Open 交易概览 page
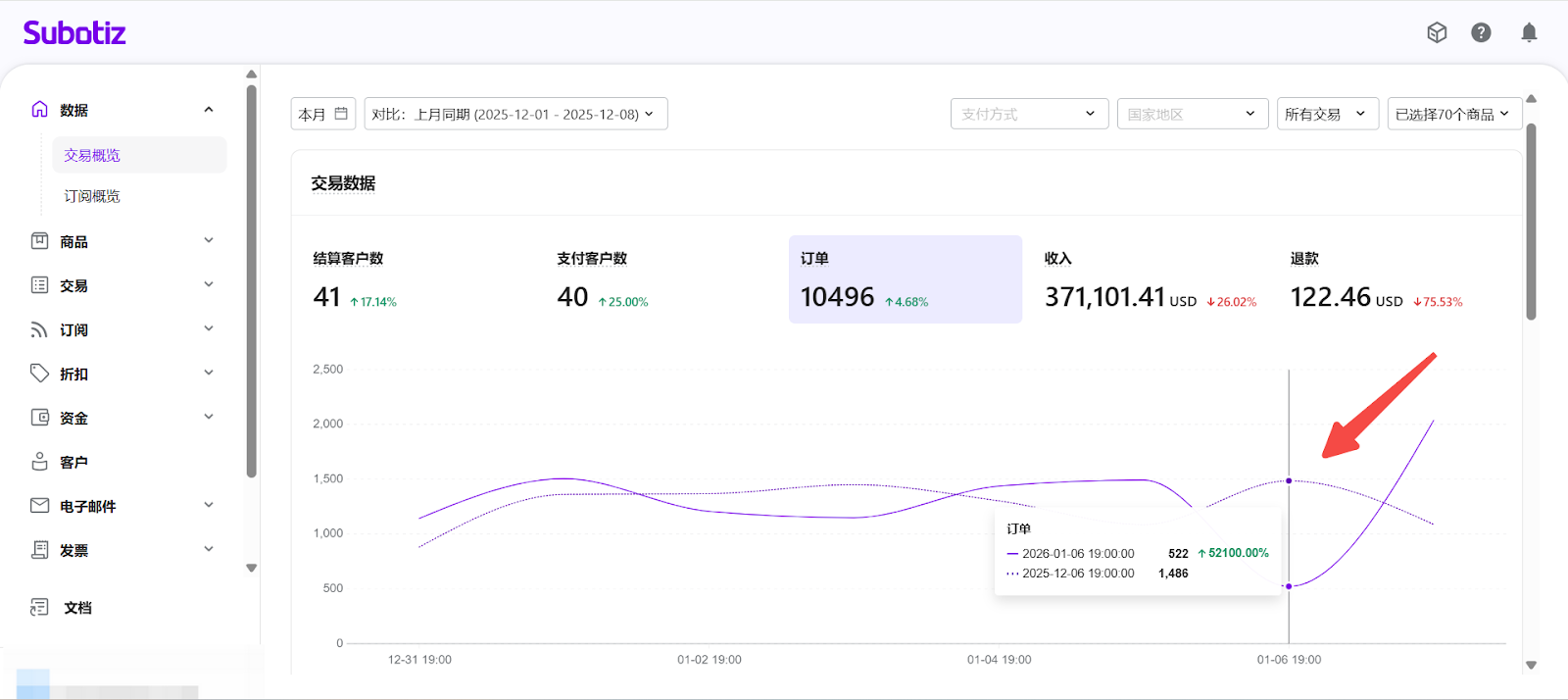 [92, 155]
